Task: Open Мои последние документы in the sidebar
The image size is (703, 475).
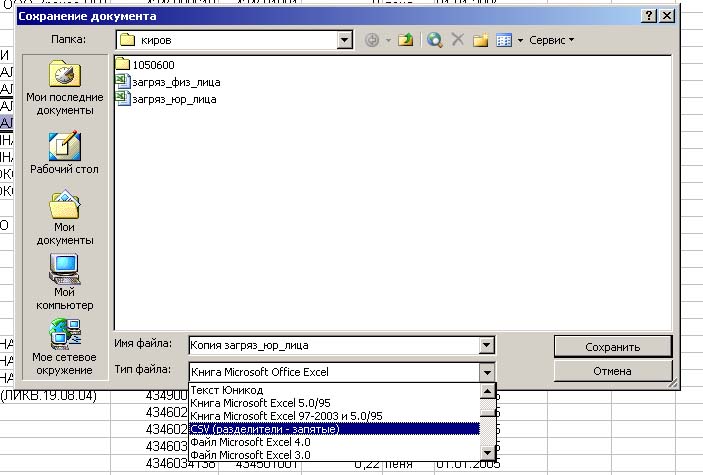Action: (65, 88)
